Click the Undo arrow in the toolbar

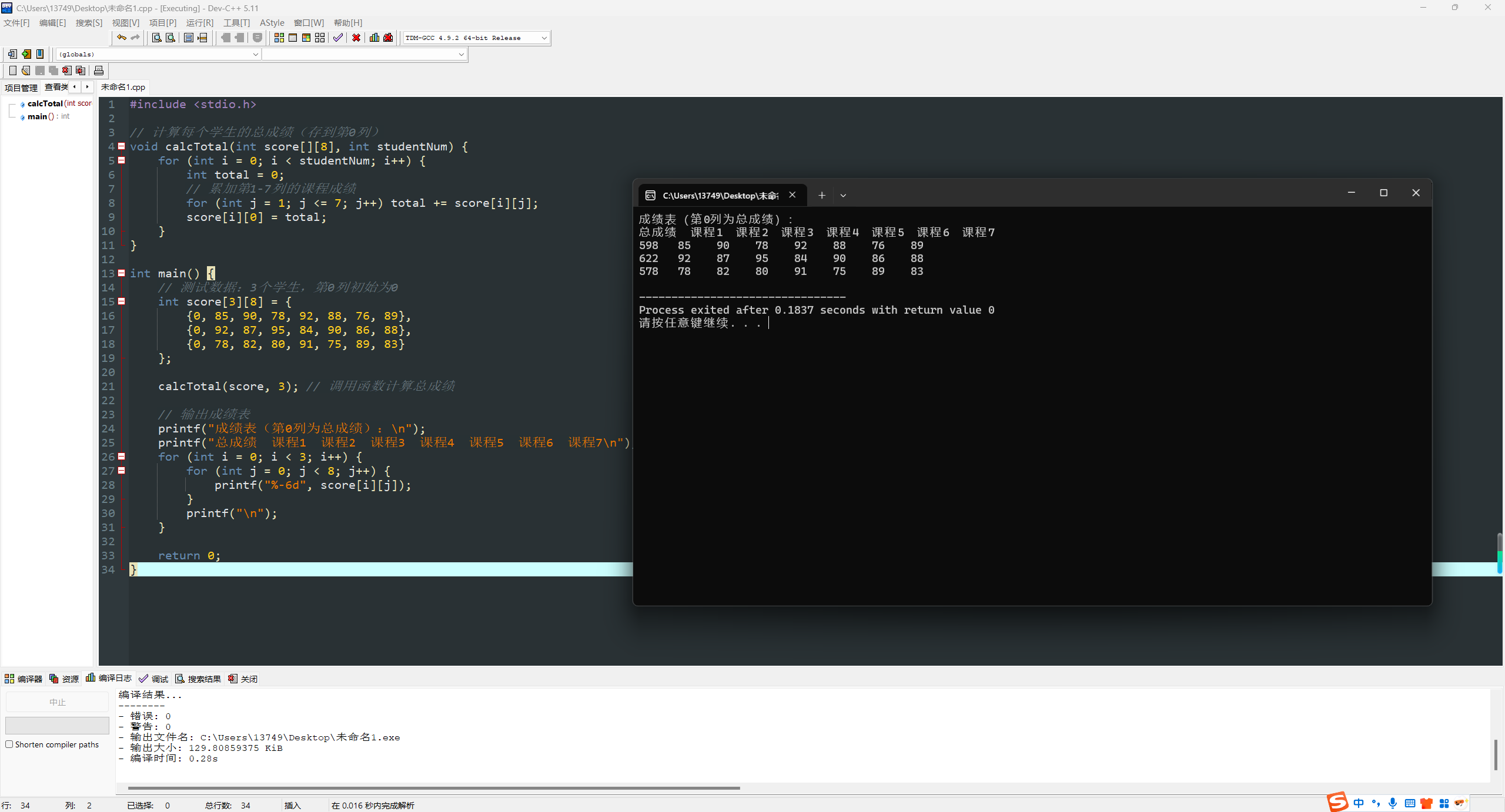(x=121, y=38)
